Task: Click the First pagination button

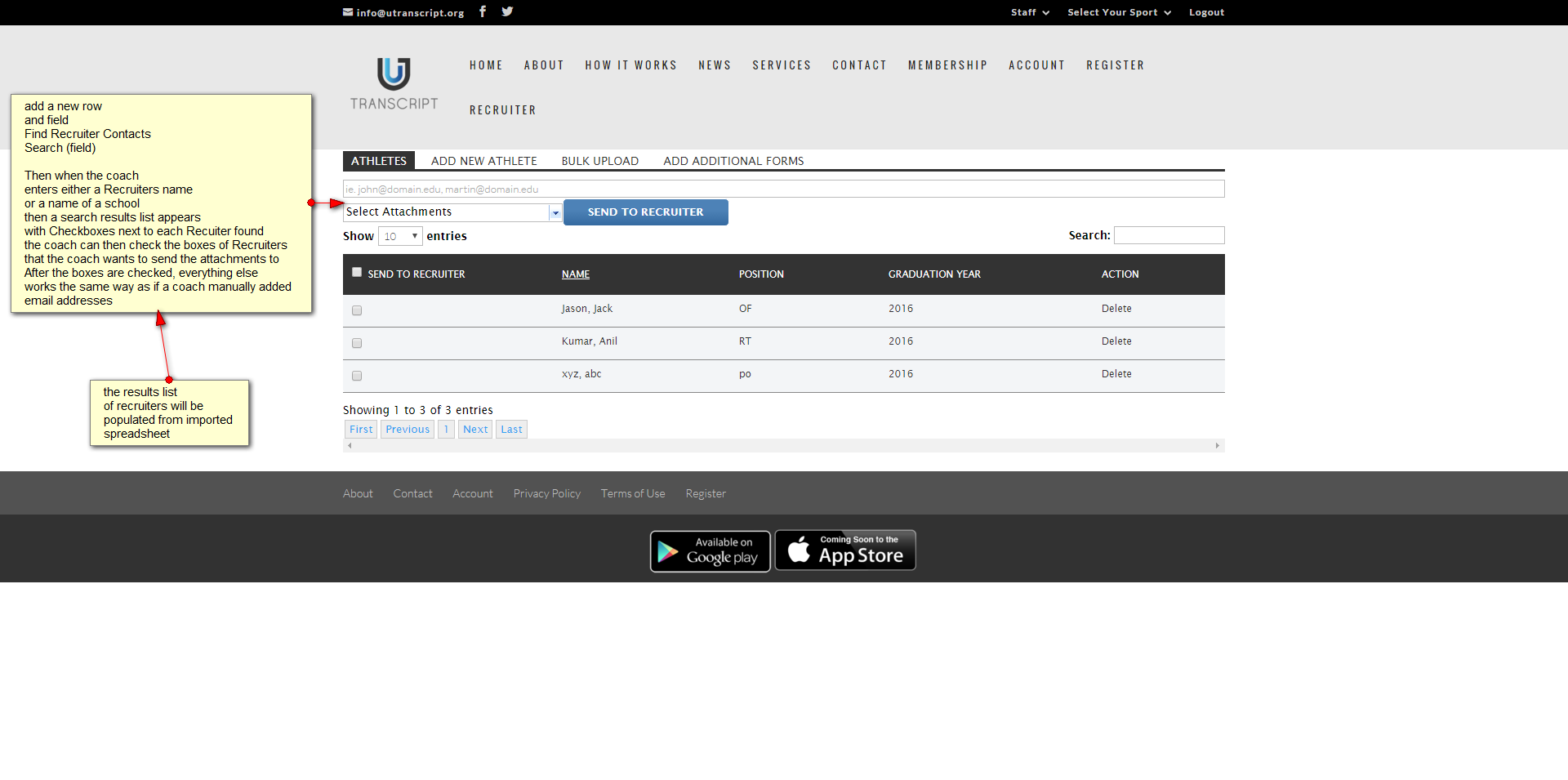Action: [361, 430]
